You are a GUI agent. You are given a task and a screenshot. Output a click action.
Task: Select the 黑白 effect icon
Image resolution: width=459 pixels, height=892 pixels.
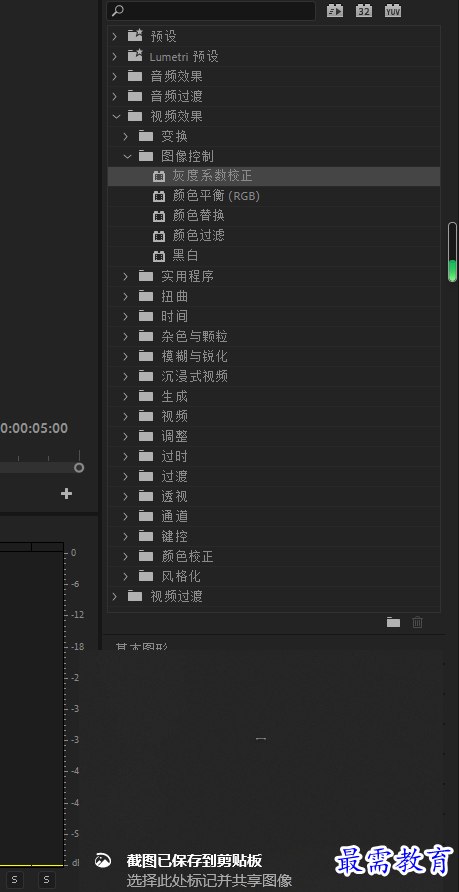point(159,256)
